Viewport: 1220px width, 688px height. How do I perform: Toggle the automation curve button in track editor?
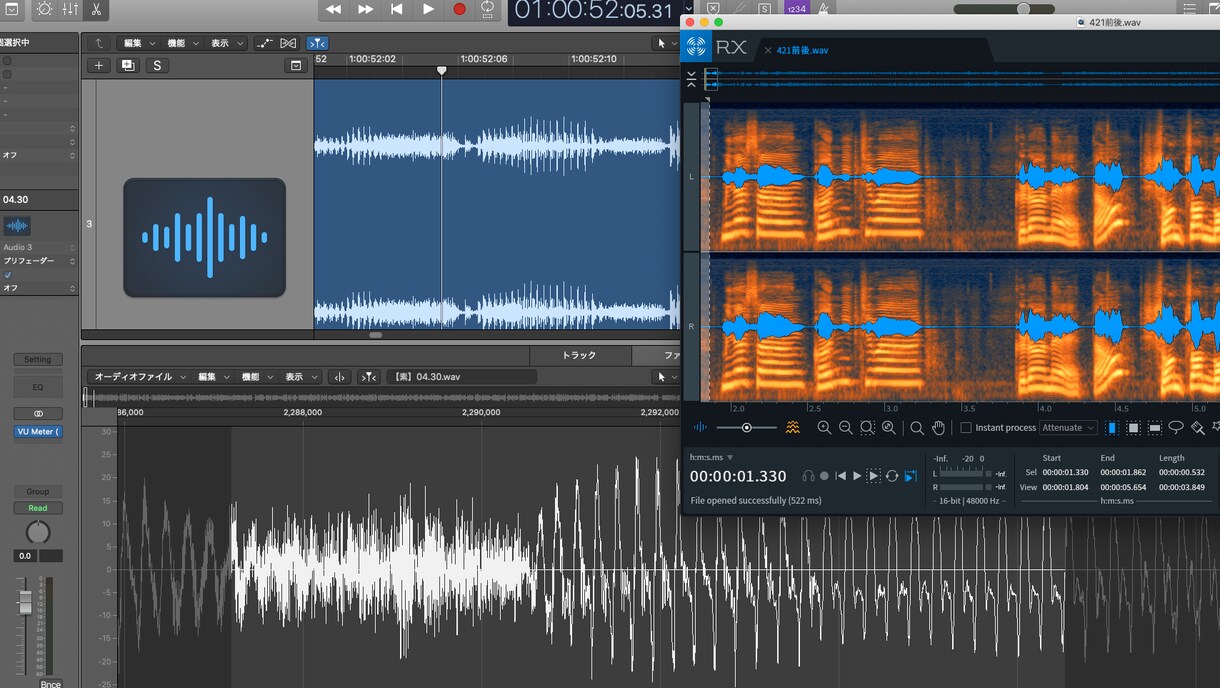[x=264, y=43]
